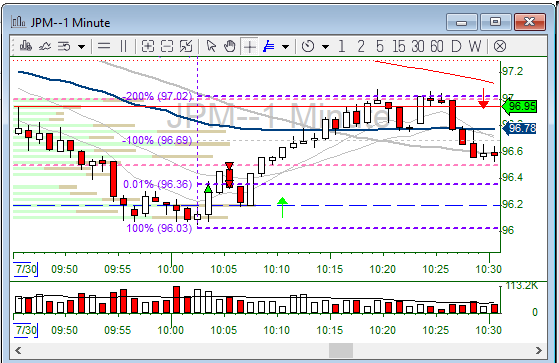Select the hand pan tool
The width and height of the screenshot is (559, 363).
pyautogui.click(x=230, y=46)
